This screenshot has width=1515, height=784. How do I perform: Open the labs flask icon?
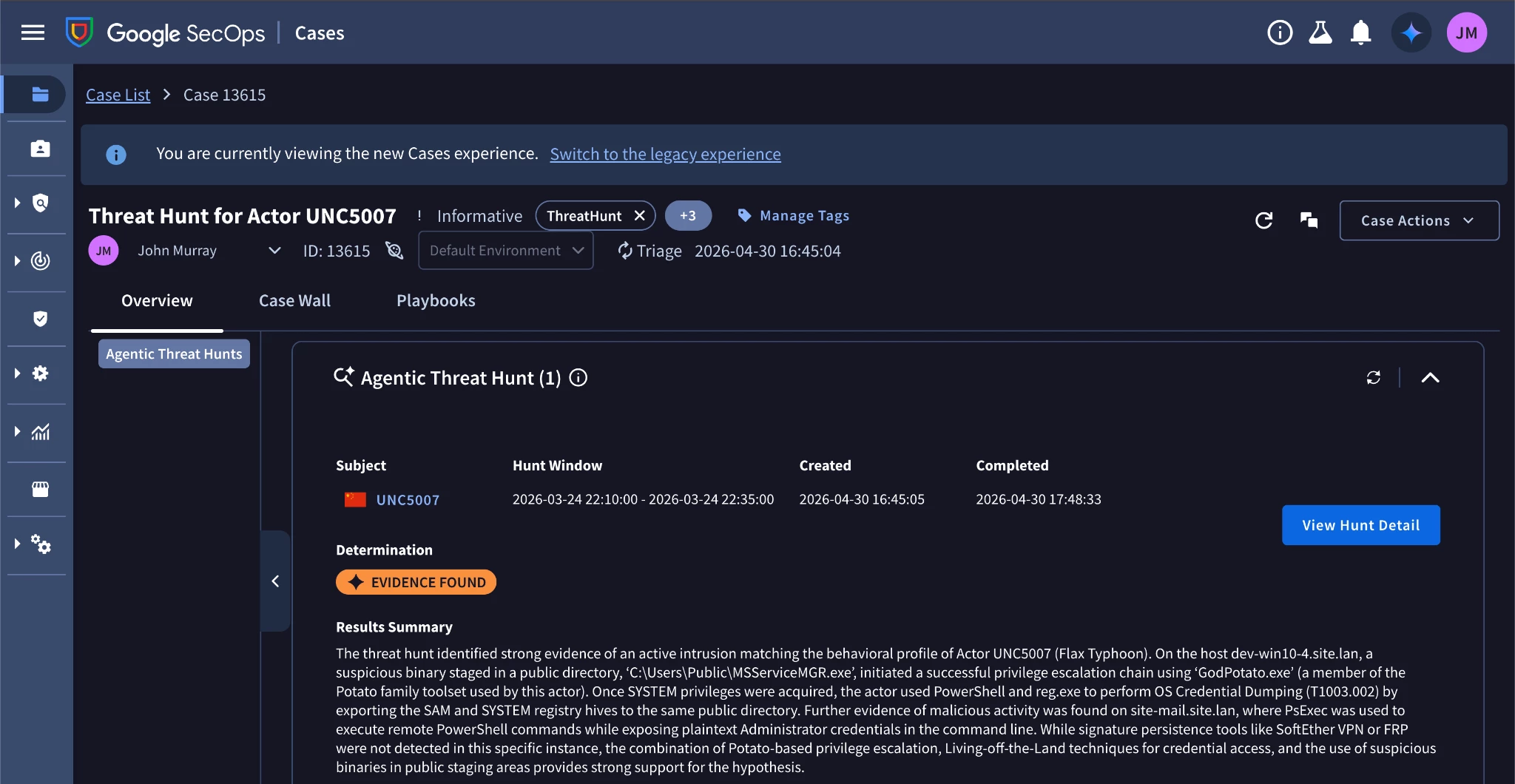[x=1320, y=33]
